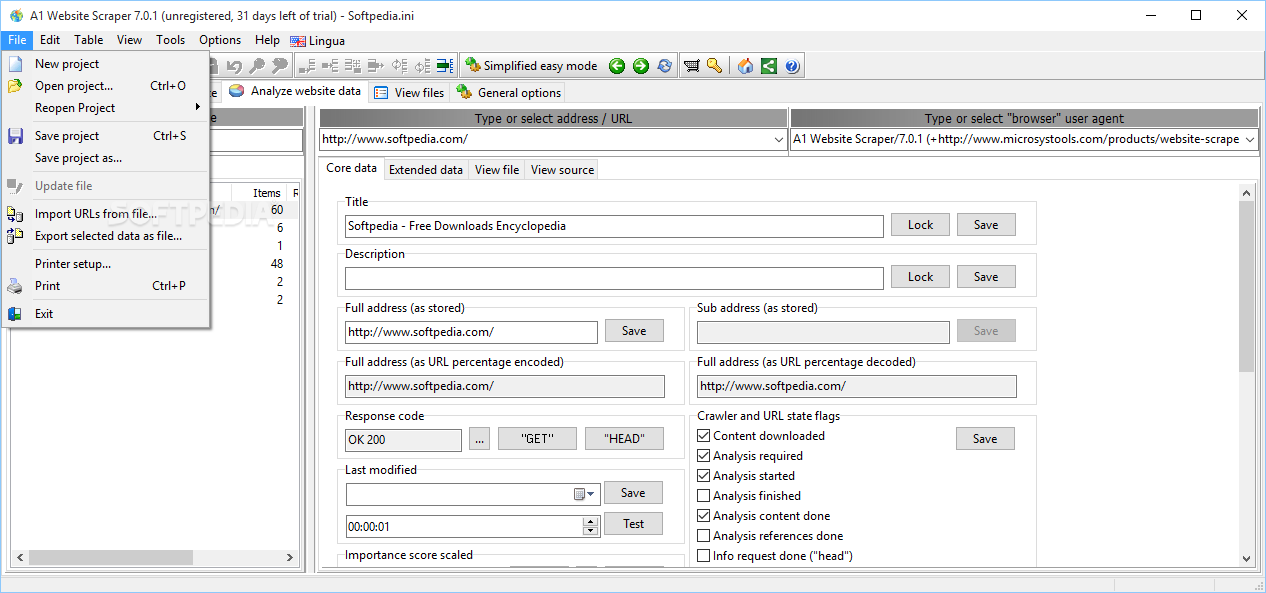Viewport: 1266px width, 593px height.
Task: Open the Last modified date picker dropdown
Action: pos(591,494)
